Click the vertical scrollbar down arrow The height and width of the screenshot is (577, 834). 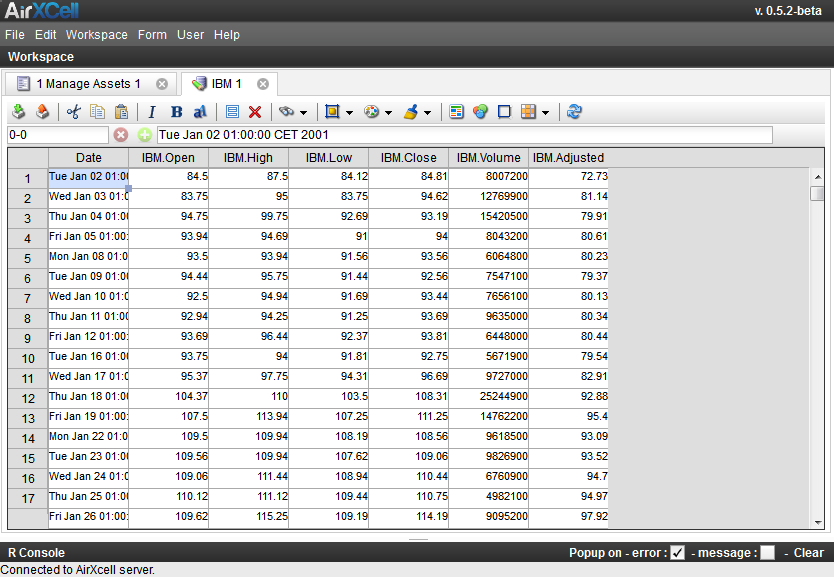coord(818,522)
